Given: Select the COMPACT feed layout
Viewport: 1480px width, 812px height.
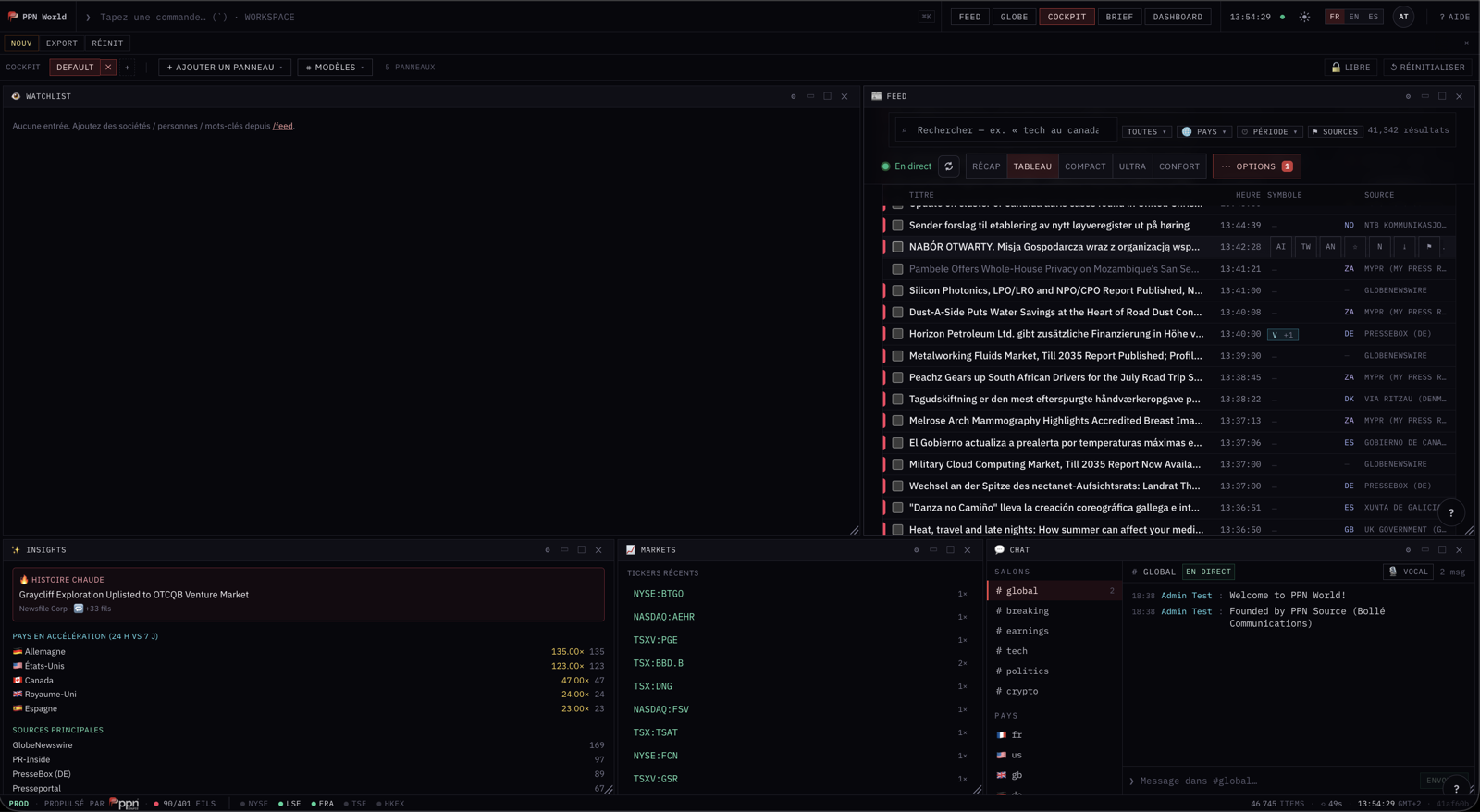Looking at the screenshot, I should 1085,166.
